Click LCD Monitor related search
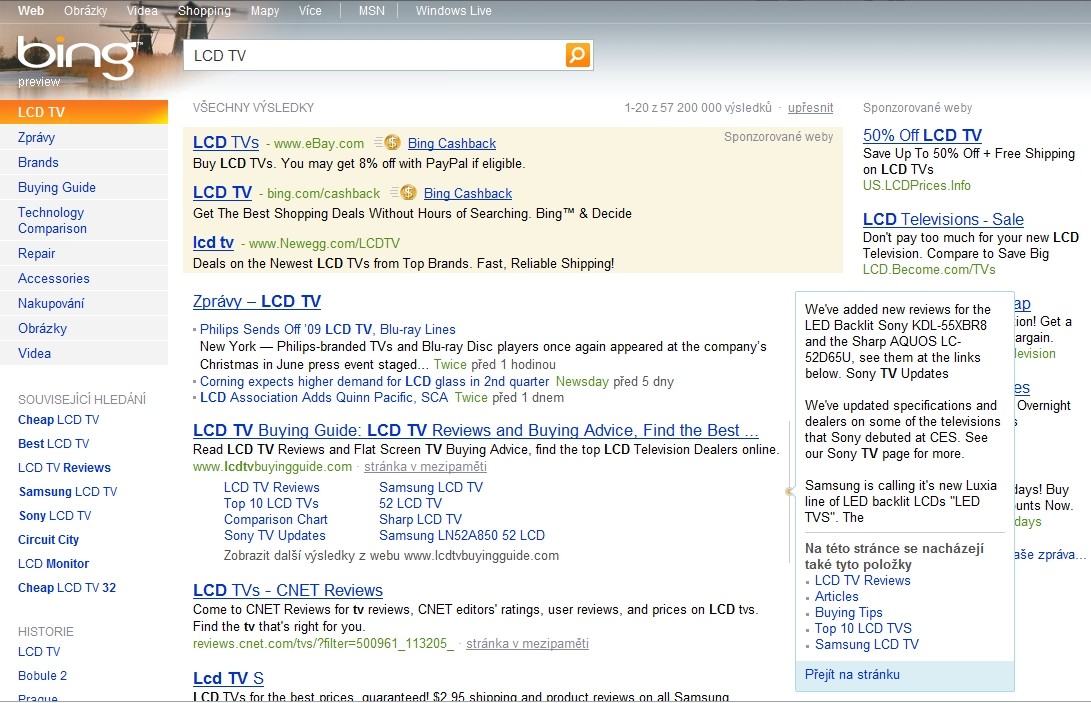The width and height of the screenshot is (1091, 703). coord(54,564)
